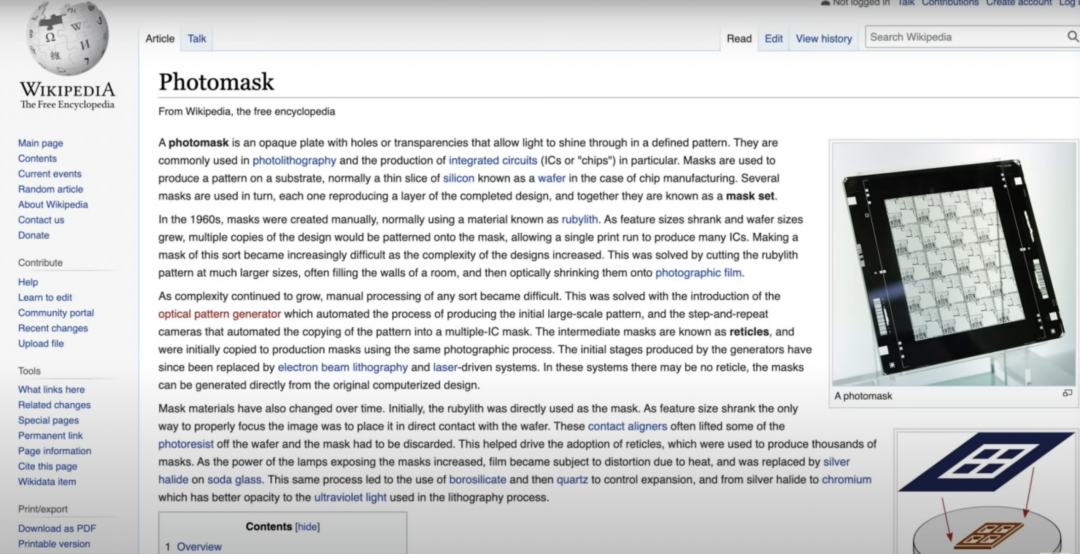Open the Help link
1080x554 pixels.
tap(28, 282)
